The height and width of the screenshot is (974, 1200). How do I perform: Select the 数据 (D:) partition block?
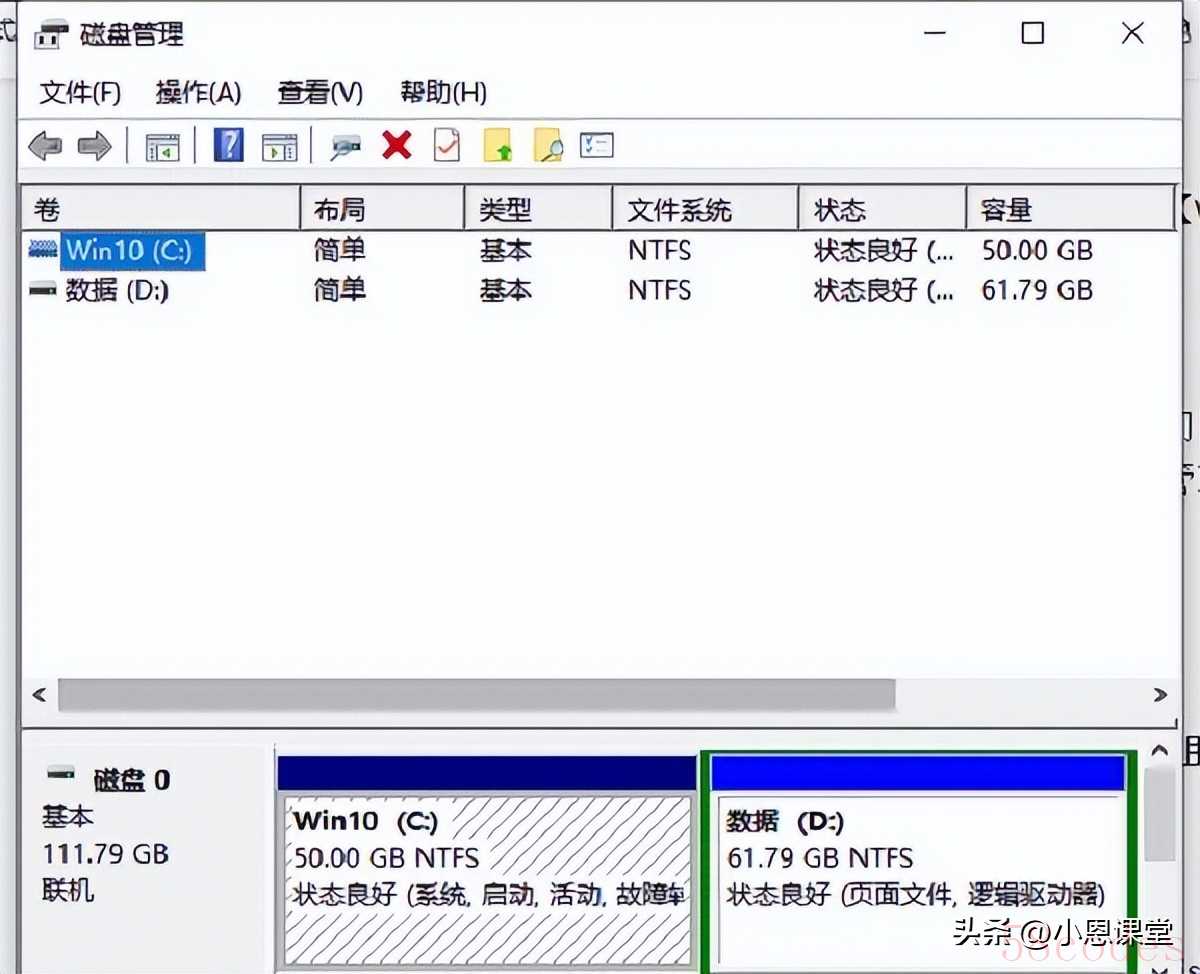920,863
